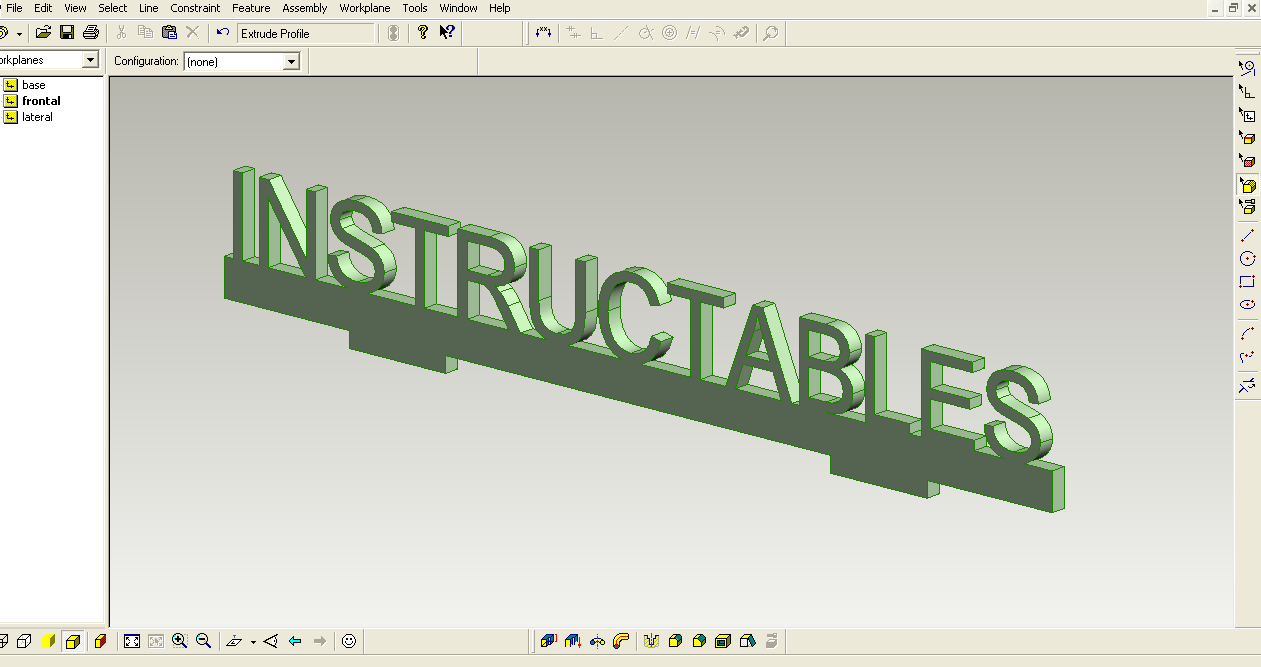1261x667 pixels.
Task: Open the Assembly menu
Action: pos(305,8)
